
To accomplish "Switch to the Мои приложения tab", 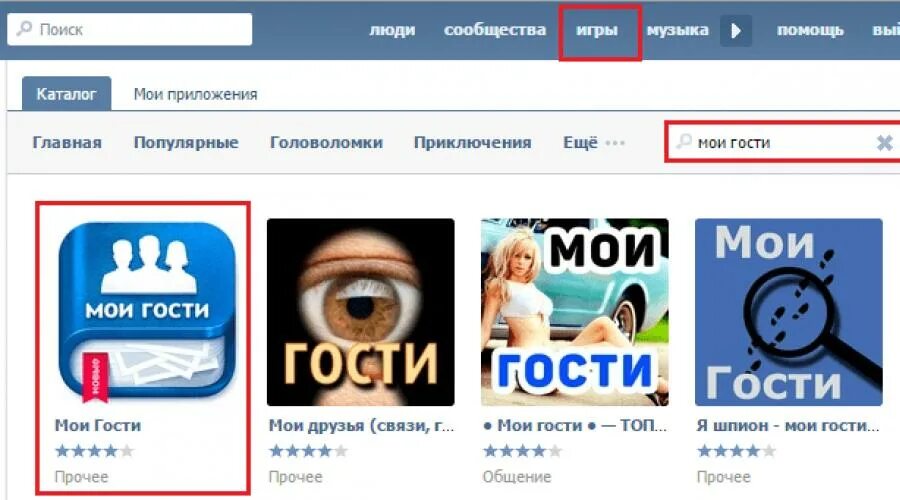I will pyautogui.click(x=195, y=94).
